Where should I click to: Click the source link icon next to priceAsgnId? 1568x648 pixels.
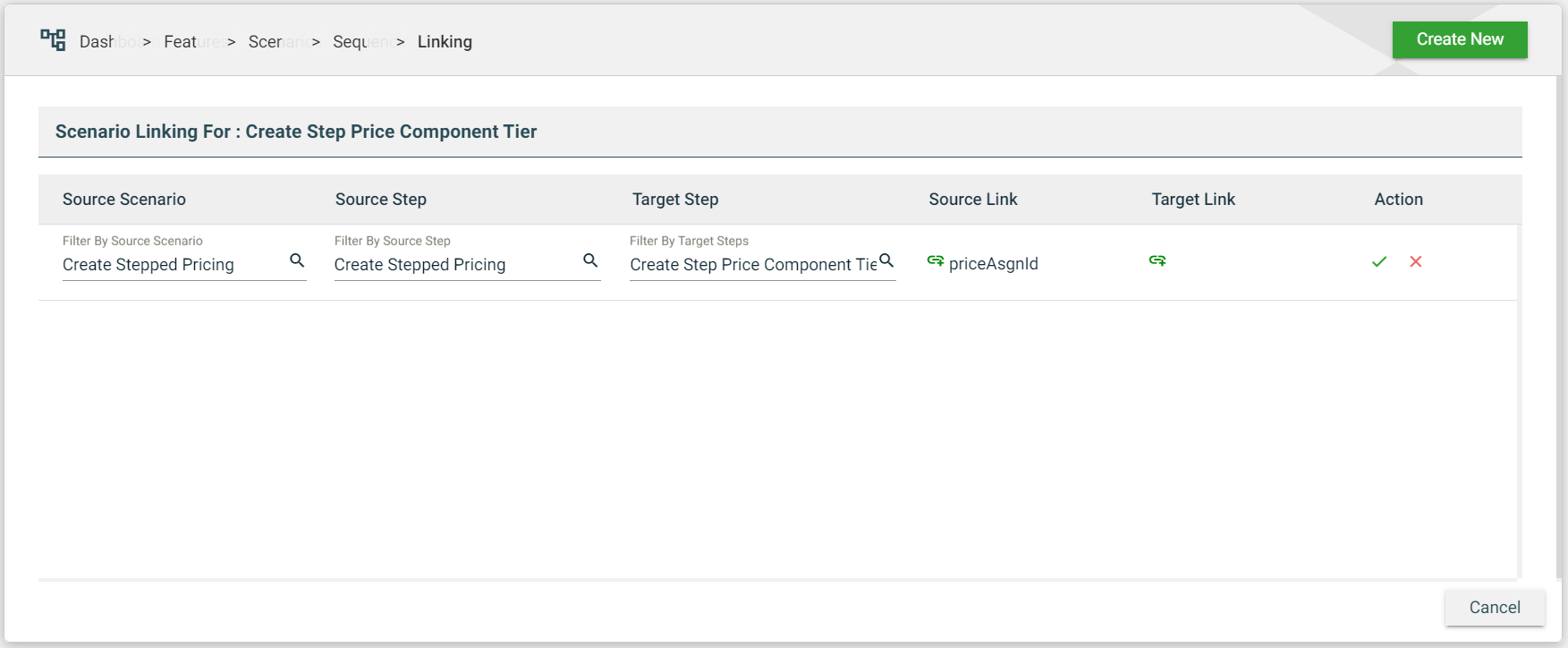[936, 260]
